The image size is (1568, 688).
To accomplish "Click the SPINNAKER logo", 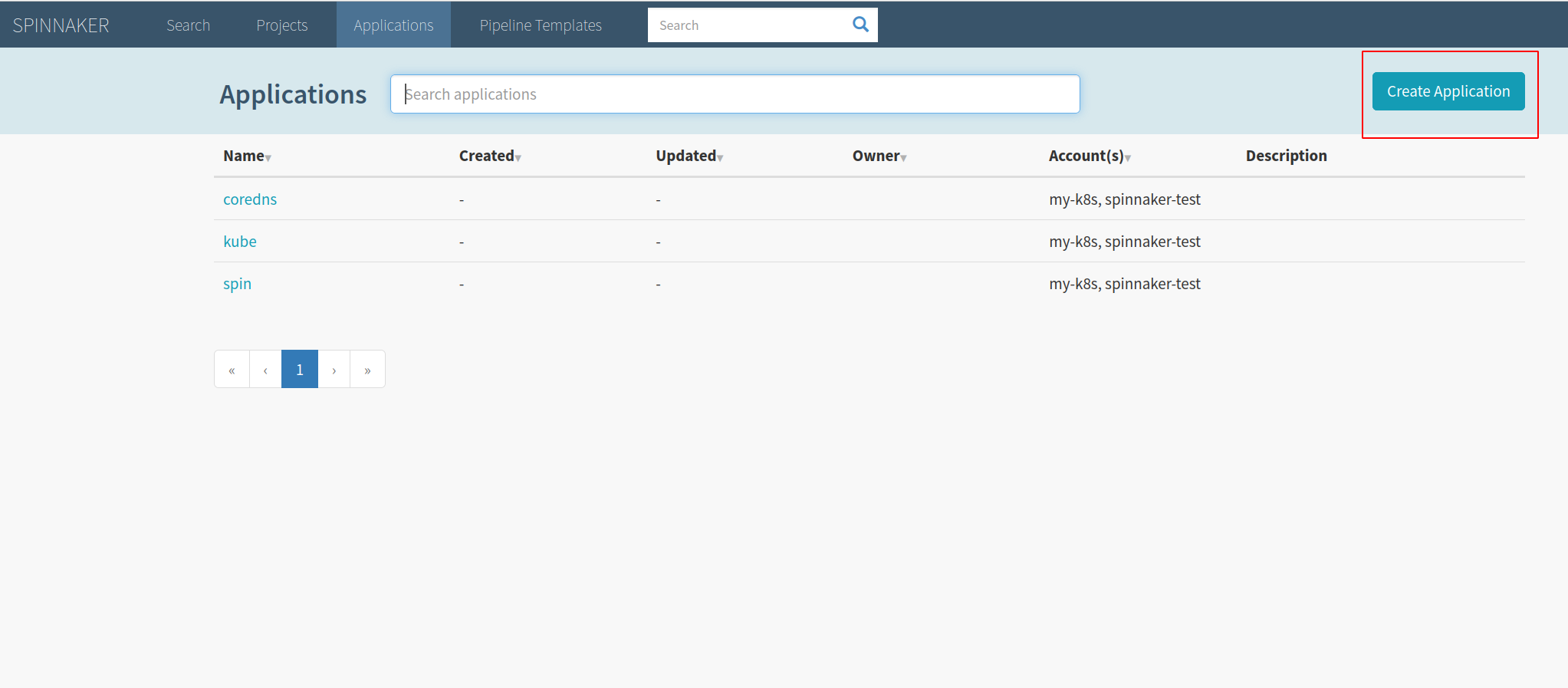I will tap(61, 25).
